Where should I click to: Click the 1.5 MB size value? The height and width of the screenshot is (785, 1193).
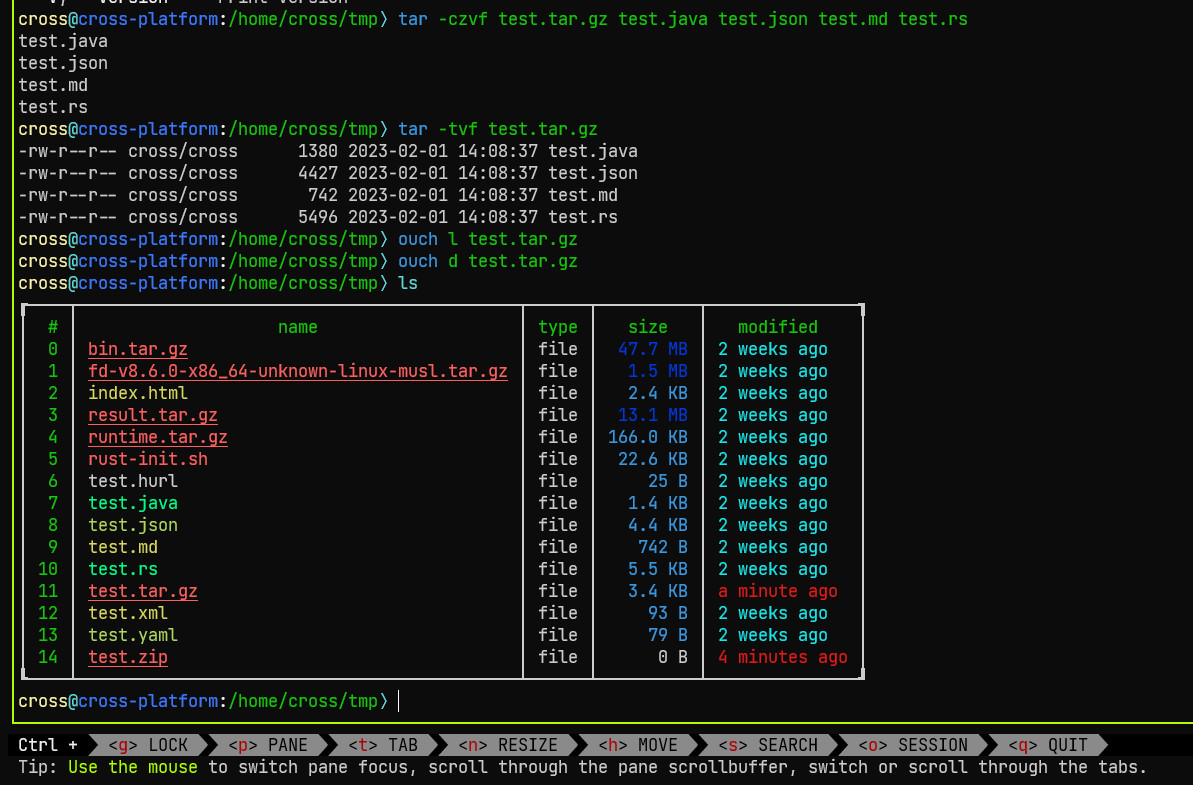click(x=657, y=371)
